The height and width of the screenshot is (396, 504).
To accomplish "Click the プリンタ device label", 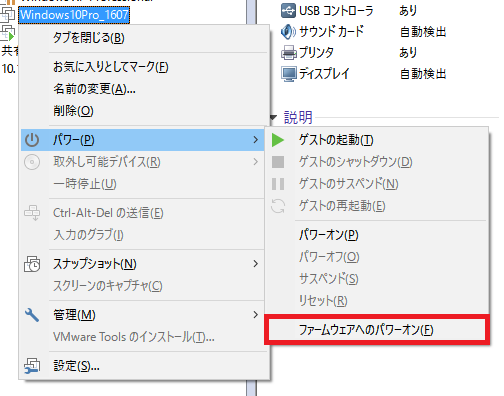I will click(316, 53).
